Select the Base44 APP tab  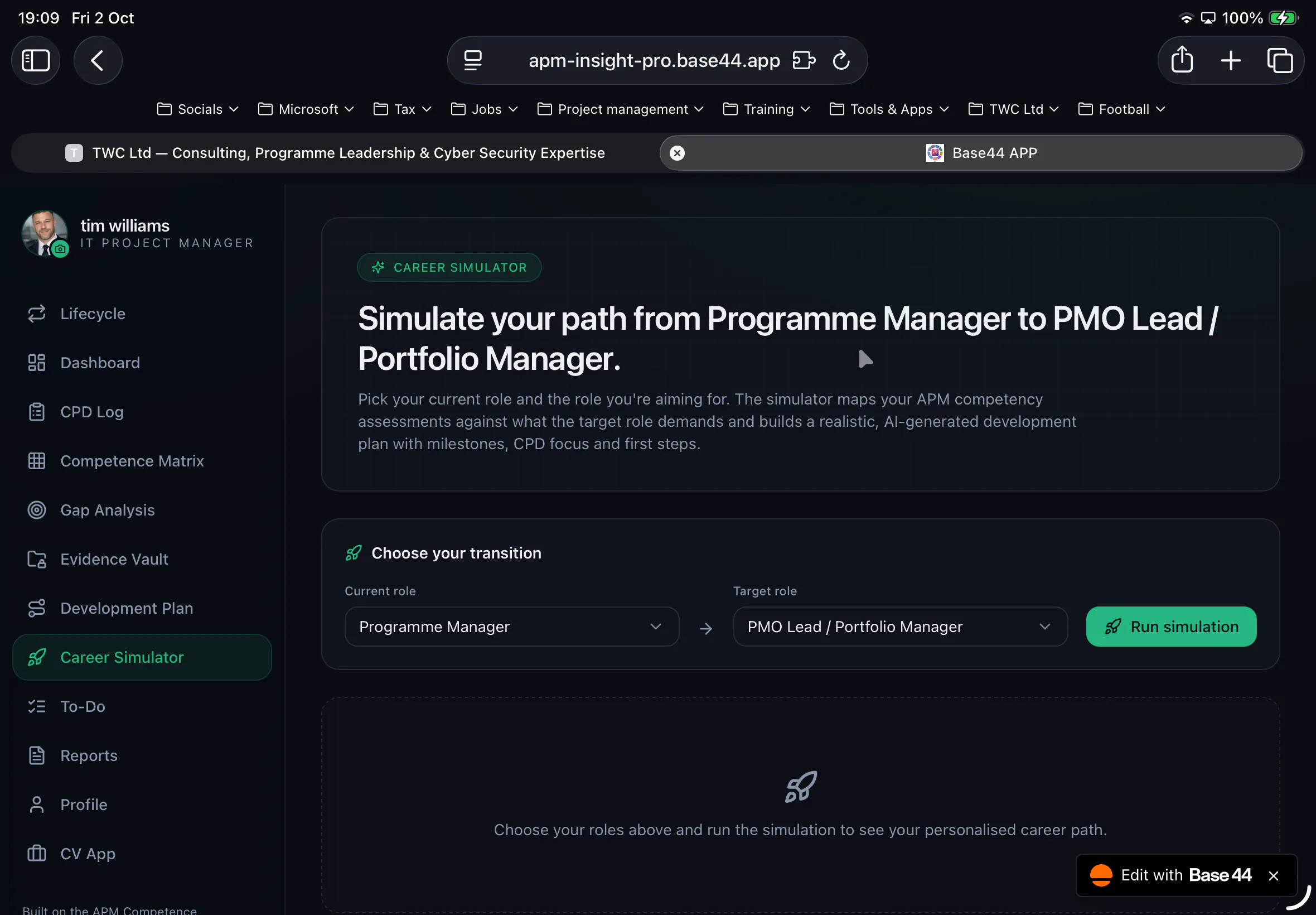(x=981, y=153)
